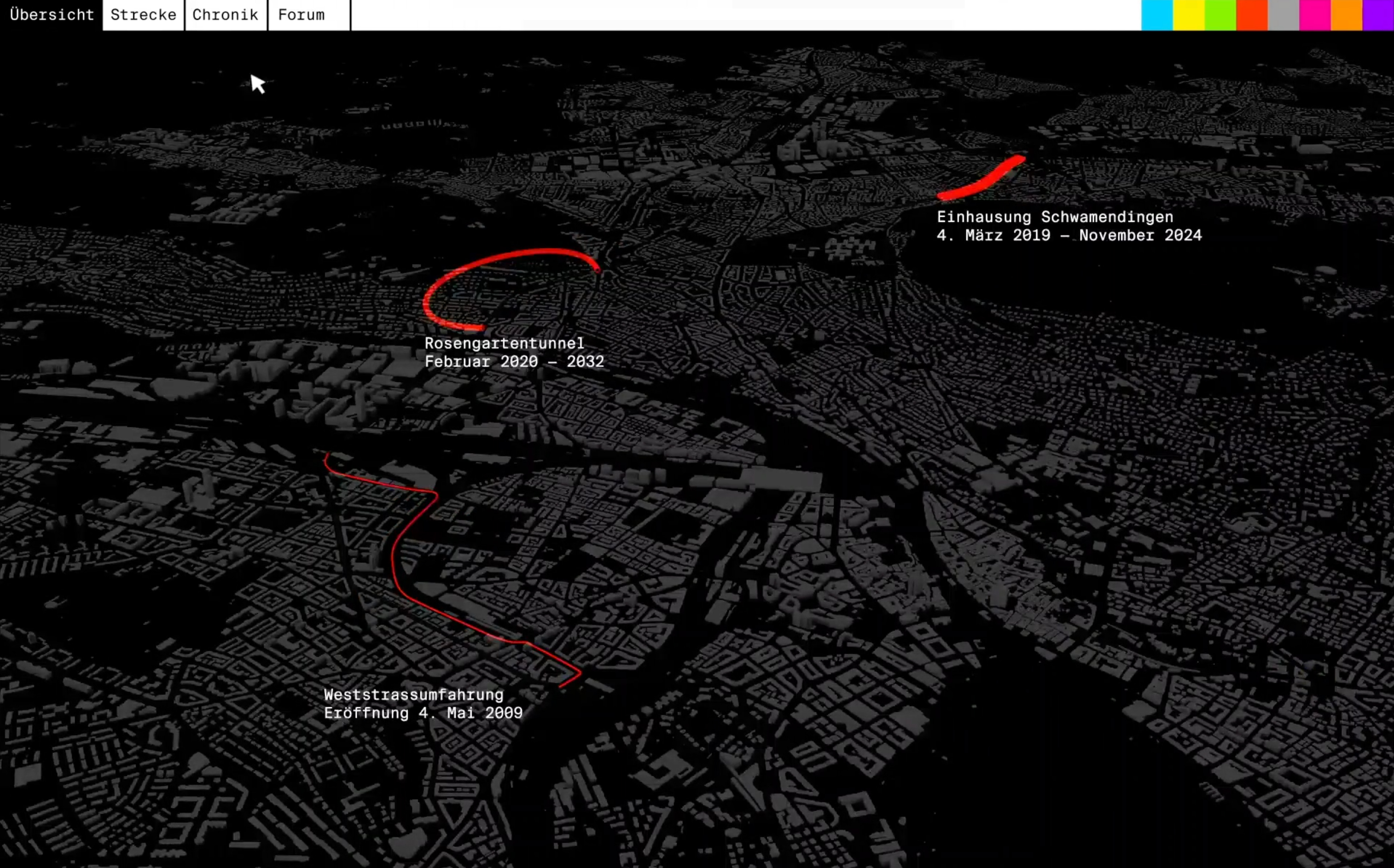Click the Rosengartentunnel label
Image resolution: width=1394 pixels, height=868 pixels.
[x=504, y=343]
